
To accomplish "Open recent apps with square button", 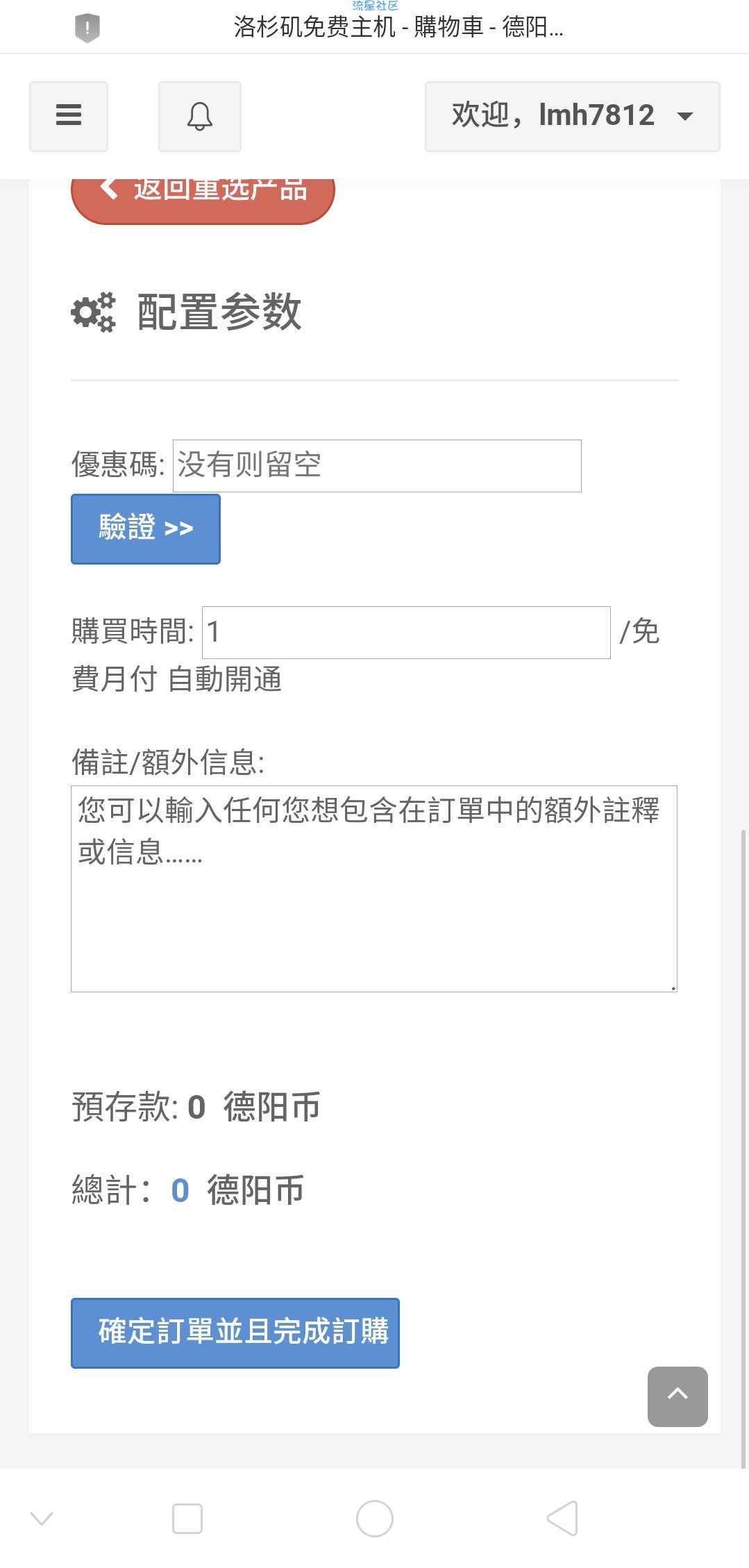I will [x=187, y=1518].
